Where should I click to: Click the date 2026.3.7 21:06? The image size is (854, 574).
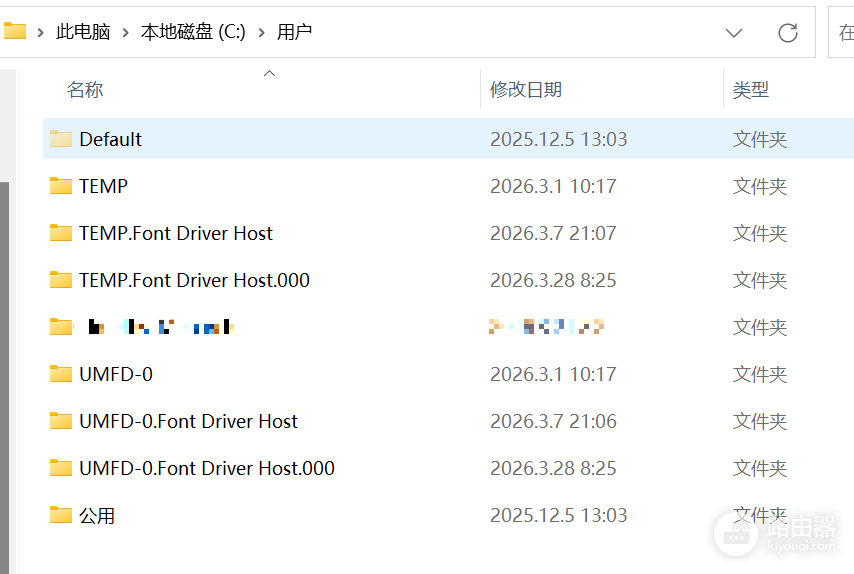point(553,422)
